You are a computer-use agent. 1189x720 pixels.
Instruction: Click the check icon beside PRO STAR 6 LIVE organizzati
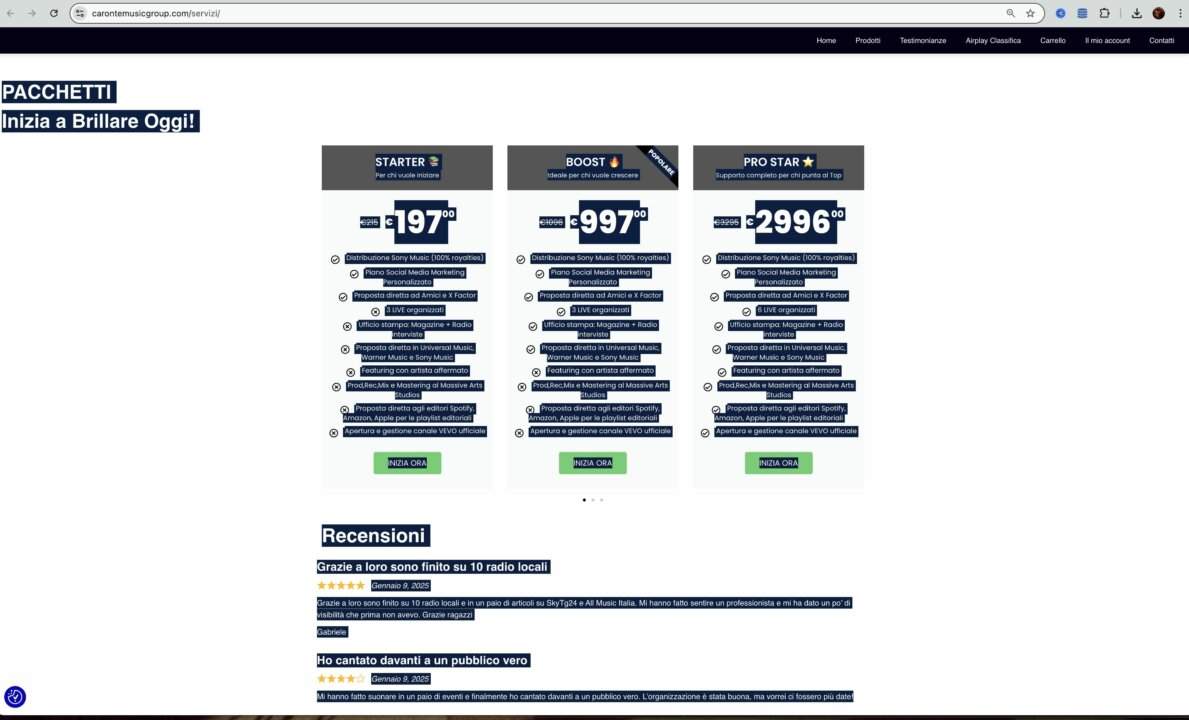point(746,311)
